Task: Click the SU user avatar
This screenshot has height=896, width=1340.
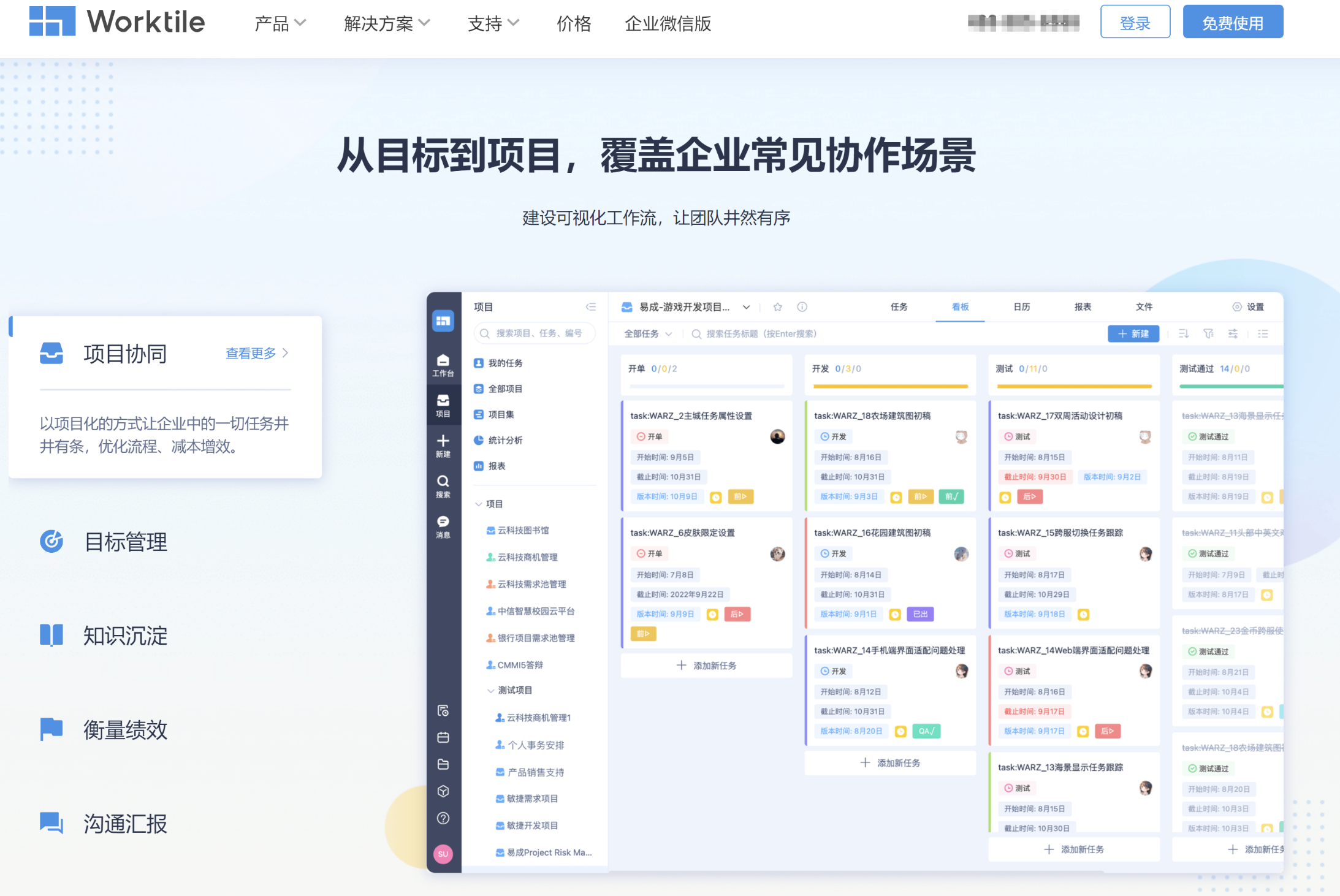Action: (443, 854)
